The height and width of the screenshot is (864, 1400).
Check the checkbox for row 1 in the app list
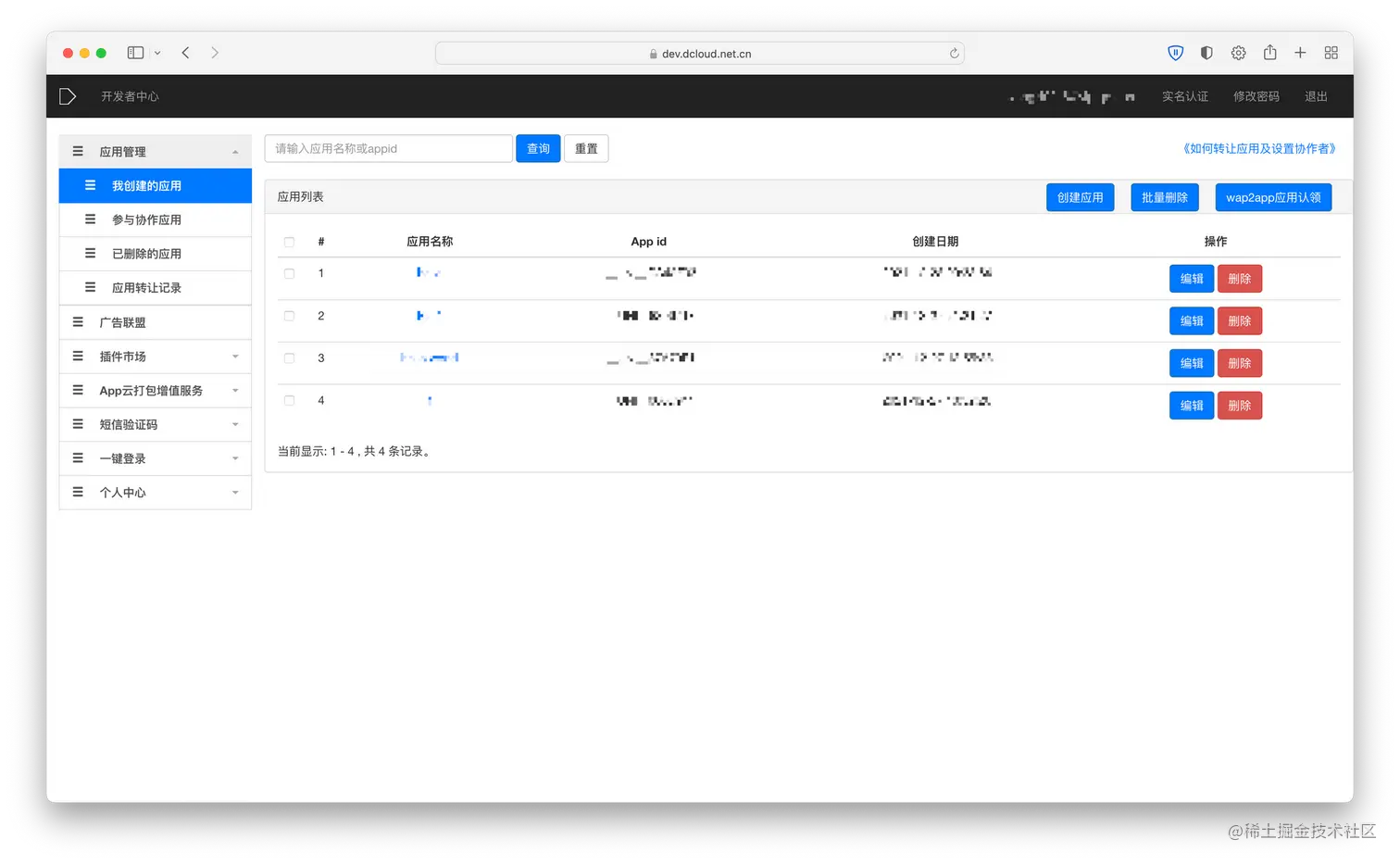coord(288,273)
